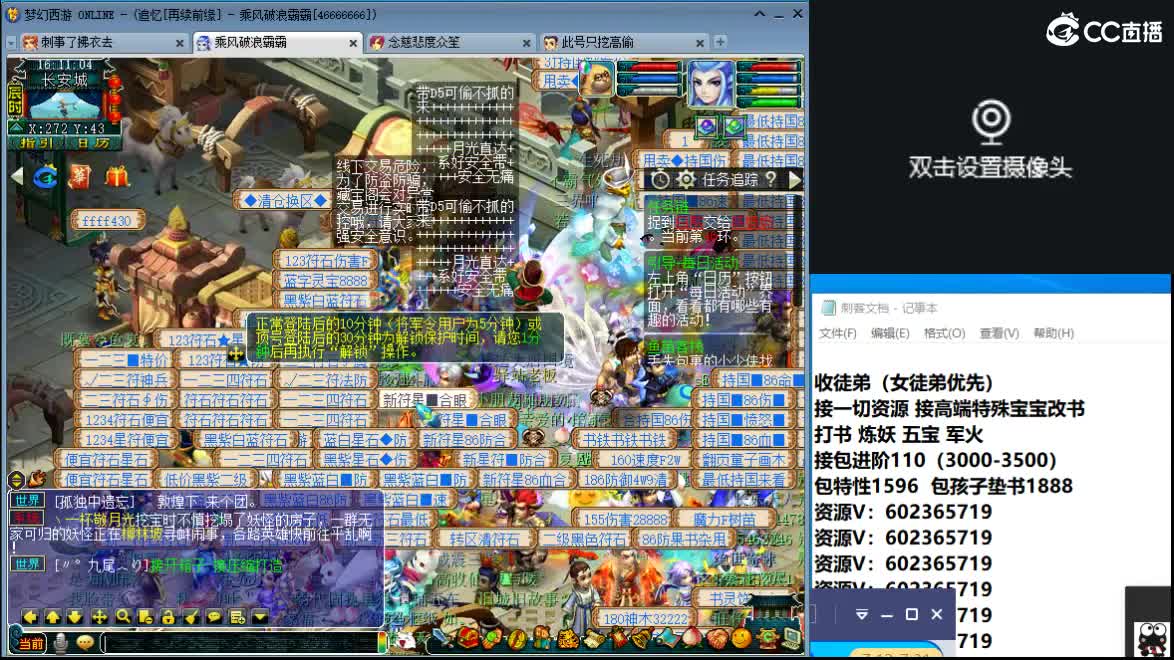Click the clock icon in 任务追踪 header
Image resolution: width=1174 pixels, height=660 pixels.
tap(660, 180)
